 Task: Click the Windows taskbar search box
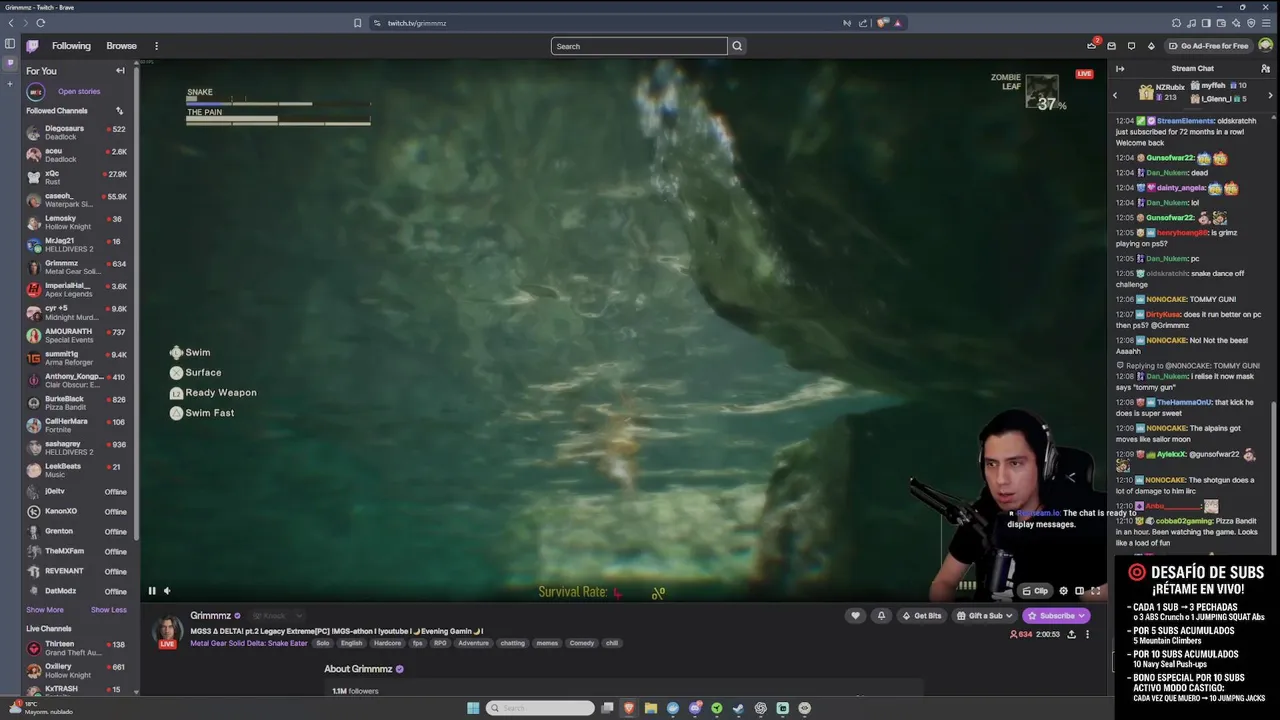click(540, 708)
